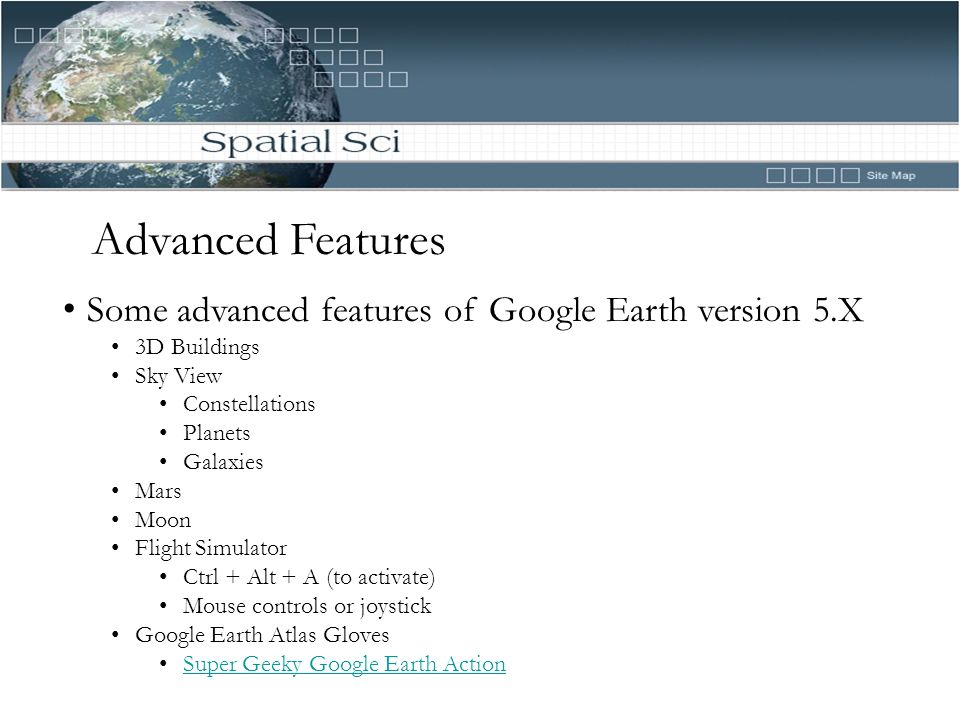Image resolution: width=960 pixels, height=720 pixels.
Task: Click the "Planets" sub-bullet
Action: click(217, 433)
